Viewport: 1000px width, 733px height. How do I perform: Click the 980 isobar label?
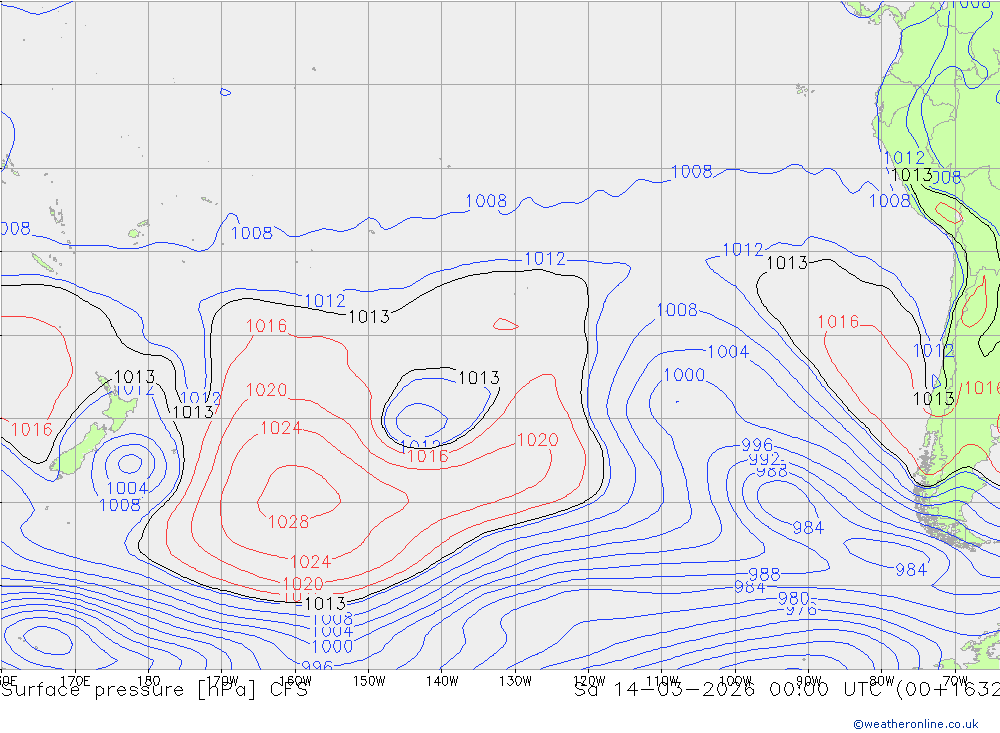pos(793,598)
